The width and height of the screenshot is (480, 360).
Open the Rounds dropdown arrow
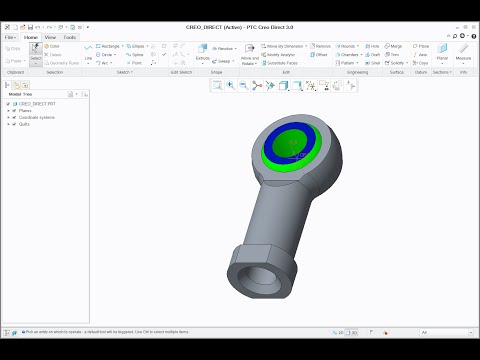[358, 46]
